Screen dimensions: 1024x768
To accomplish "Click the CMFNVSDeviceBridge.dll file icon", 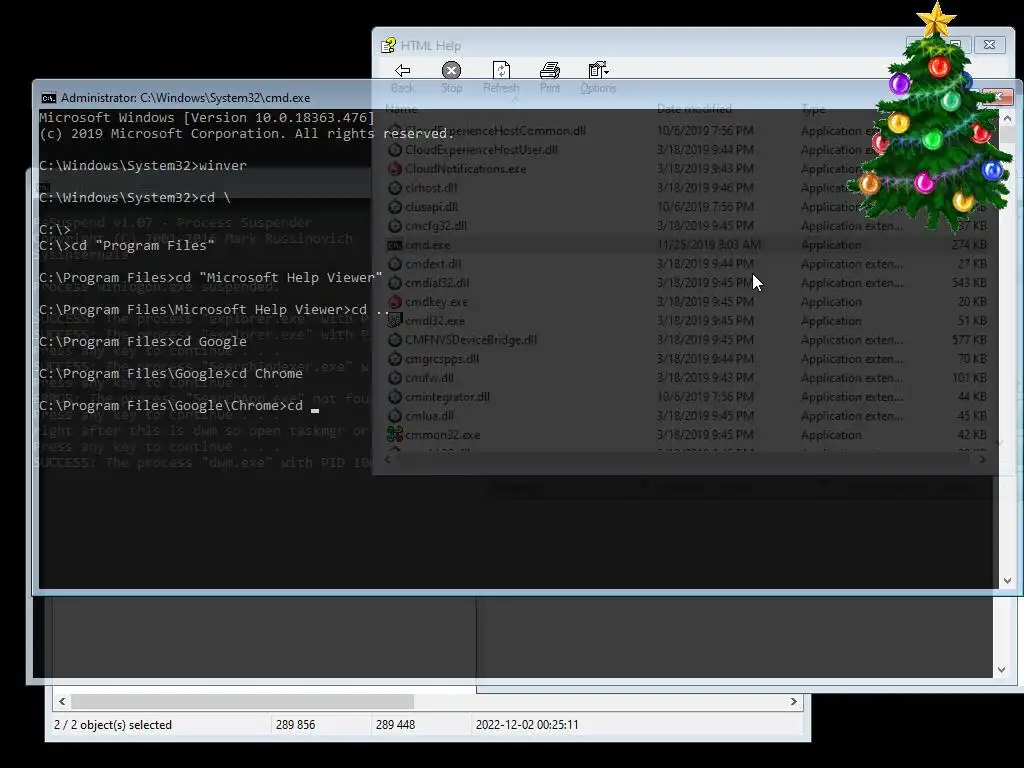I will (394, 340).
